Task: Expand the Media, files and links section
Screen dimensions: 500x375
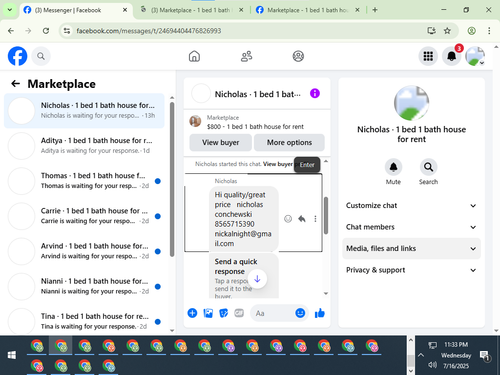Action: 411,249
